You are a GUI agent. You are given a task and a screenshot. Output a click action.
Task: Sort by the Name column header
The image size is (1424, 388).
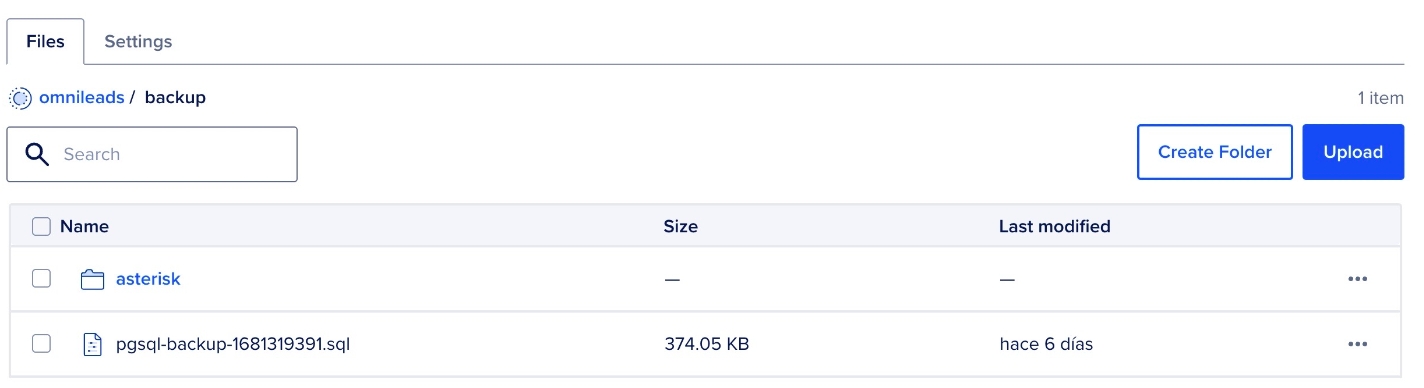click(84, 226)
